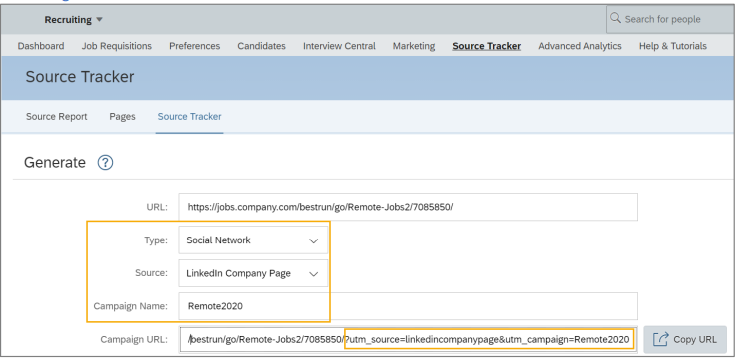Open the Preferences menu item
740x361 pixels.
coord(194,46)
